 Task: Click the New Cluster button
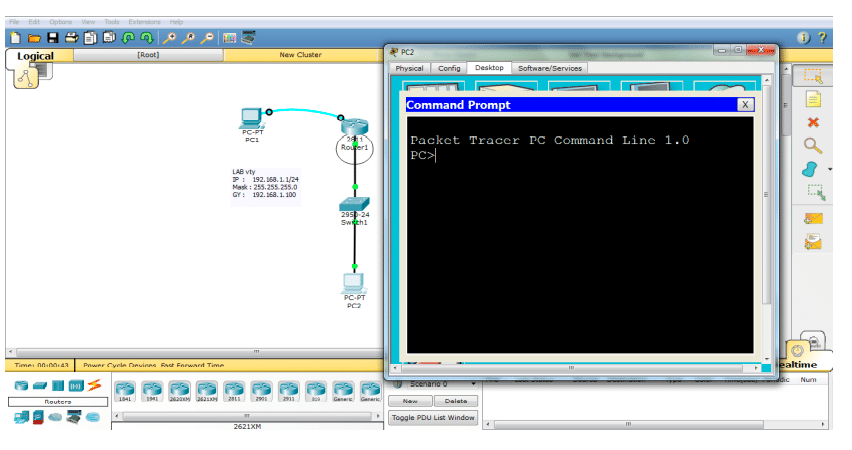pos(300,55)
